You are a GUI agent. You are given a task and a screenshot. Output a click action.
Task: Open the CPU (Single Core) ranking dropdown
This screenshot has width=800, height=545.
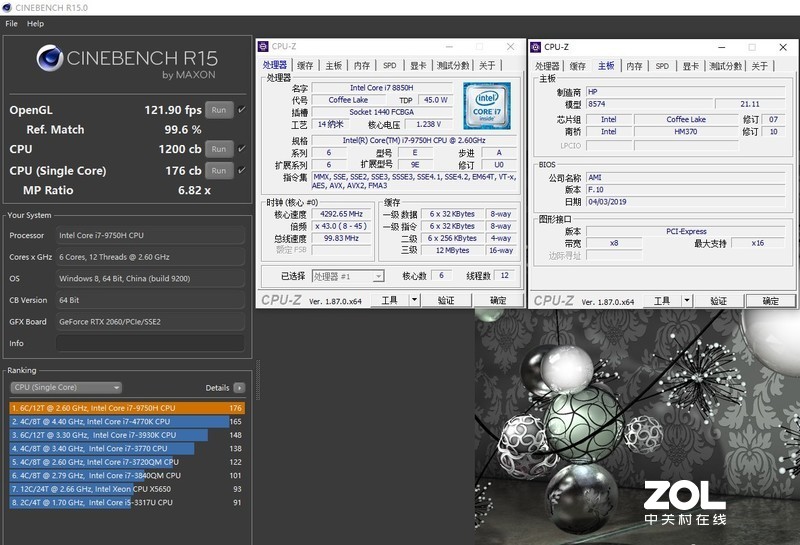[66, 388]
